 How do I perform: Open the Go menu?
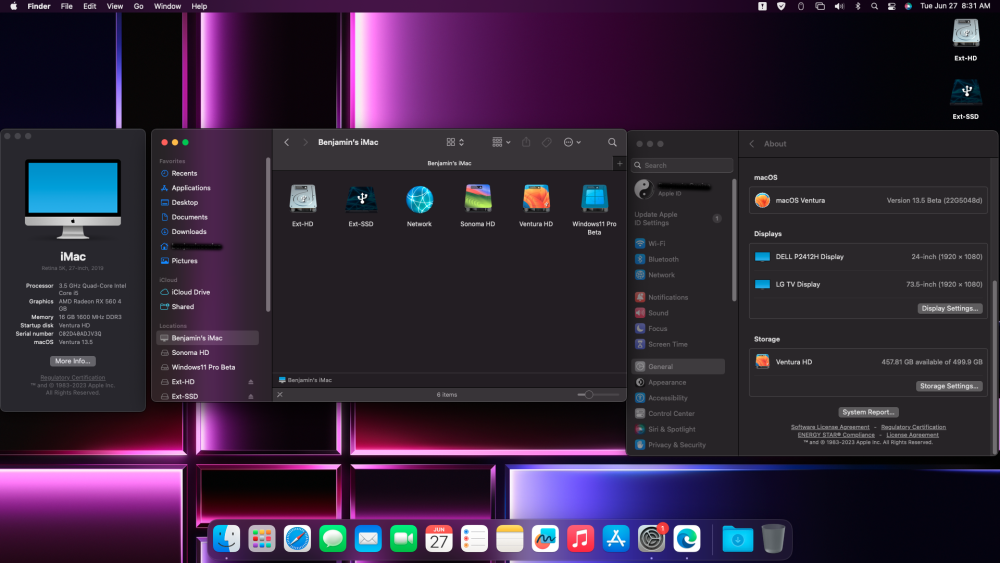[x=138, y=6]
